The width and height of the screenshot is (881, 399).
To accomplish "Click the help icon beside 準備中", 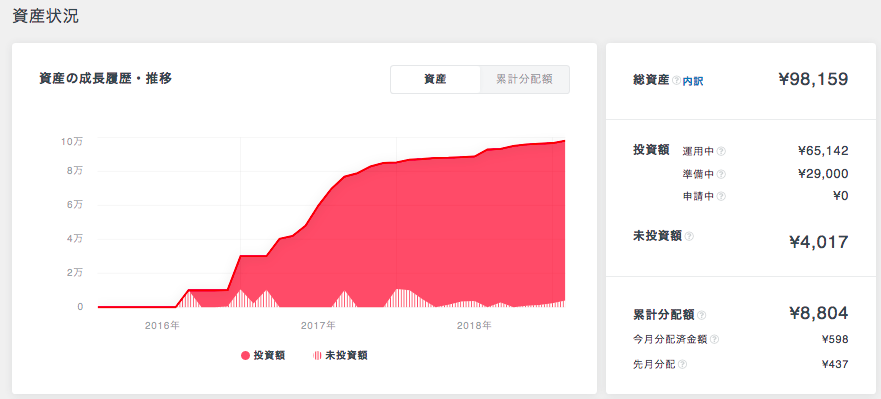I will click(x=721, y=174).
